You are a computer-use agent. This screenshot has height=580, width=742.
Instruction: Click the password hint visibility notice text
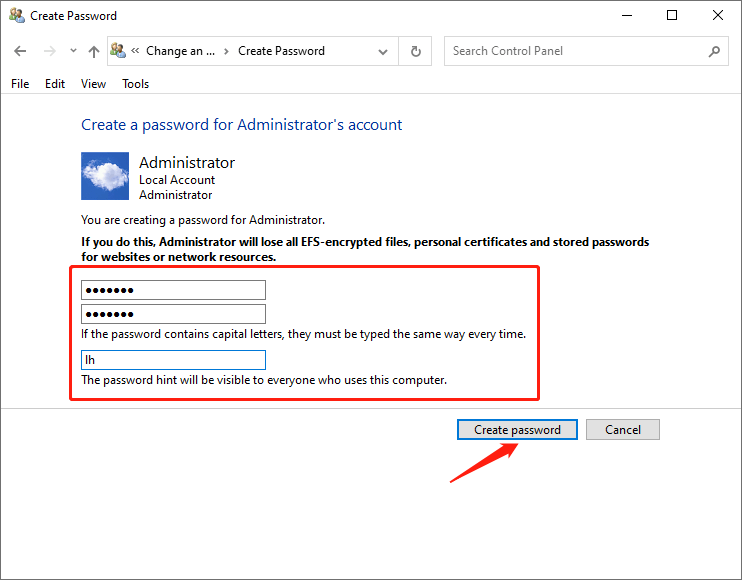tap(264, 380)
